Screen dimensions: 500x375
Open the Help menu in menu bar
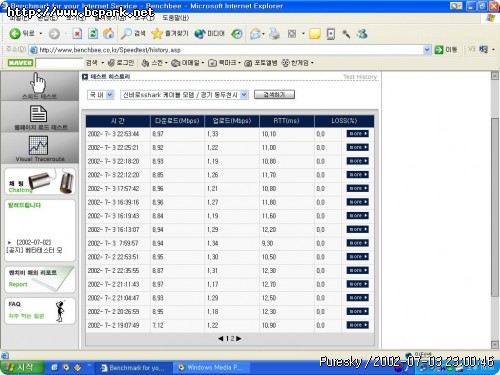click(175, 18)
